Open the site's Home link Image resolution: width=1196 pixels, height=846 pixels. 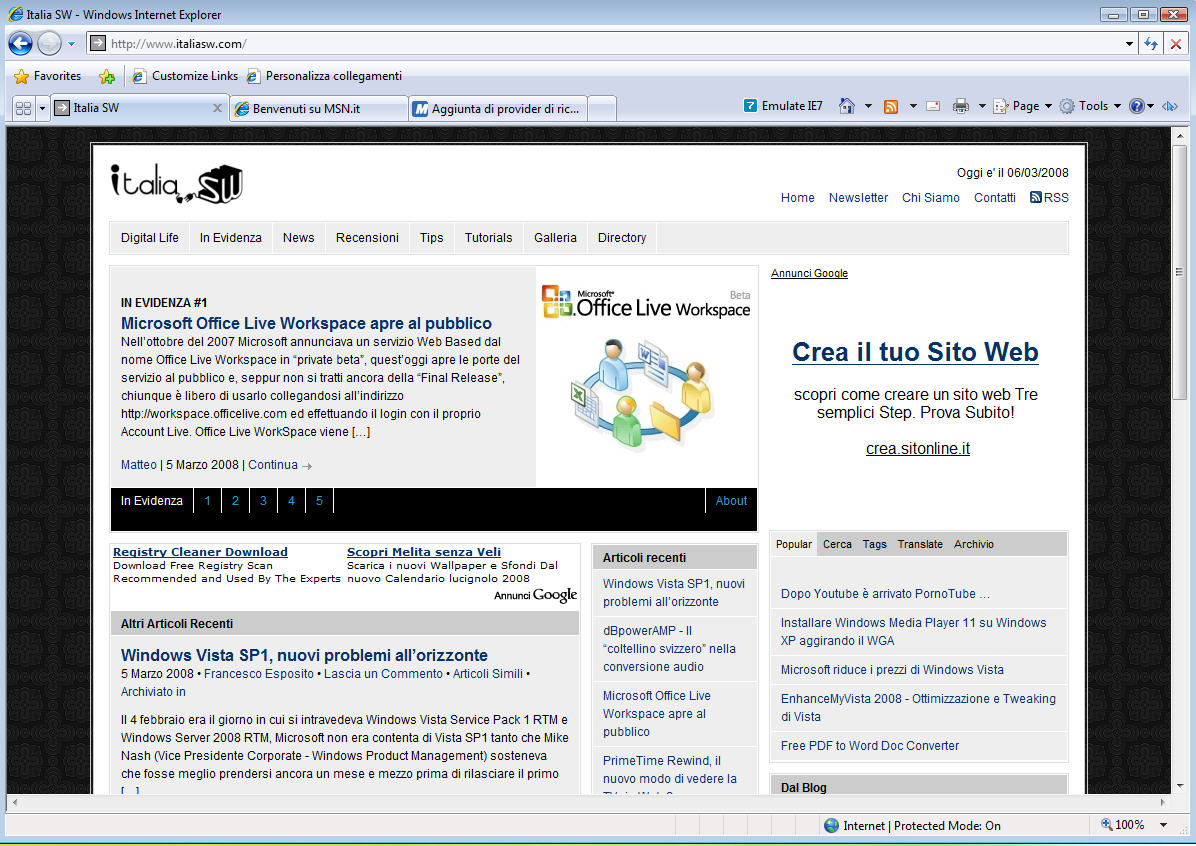coord(797,198)
